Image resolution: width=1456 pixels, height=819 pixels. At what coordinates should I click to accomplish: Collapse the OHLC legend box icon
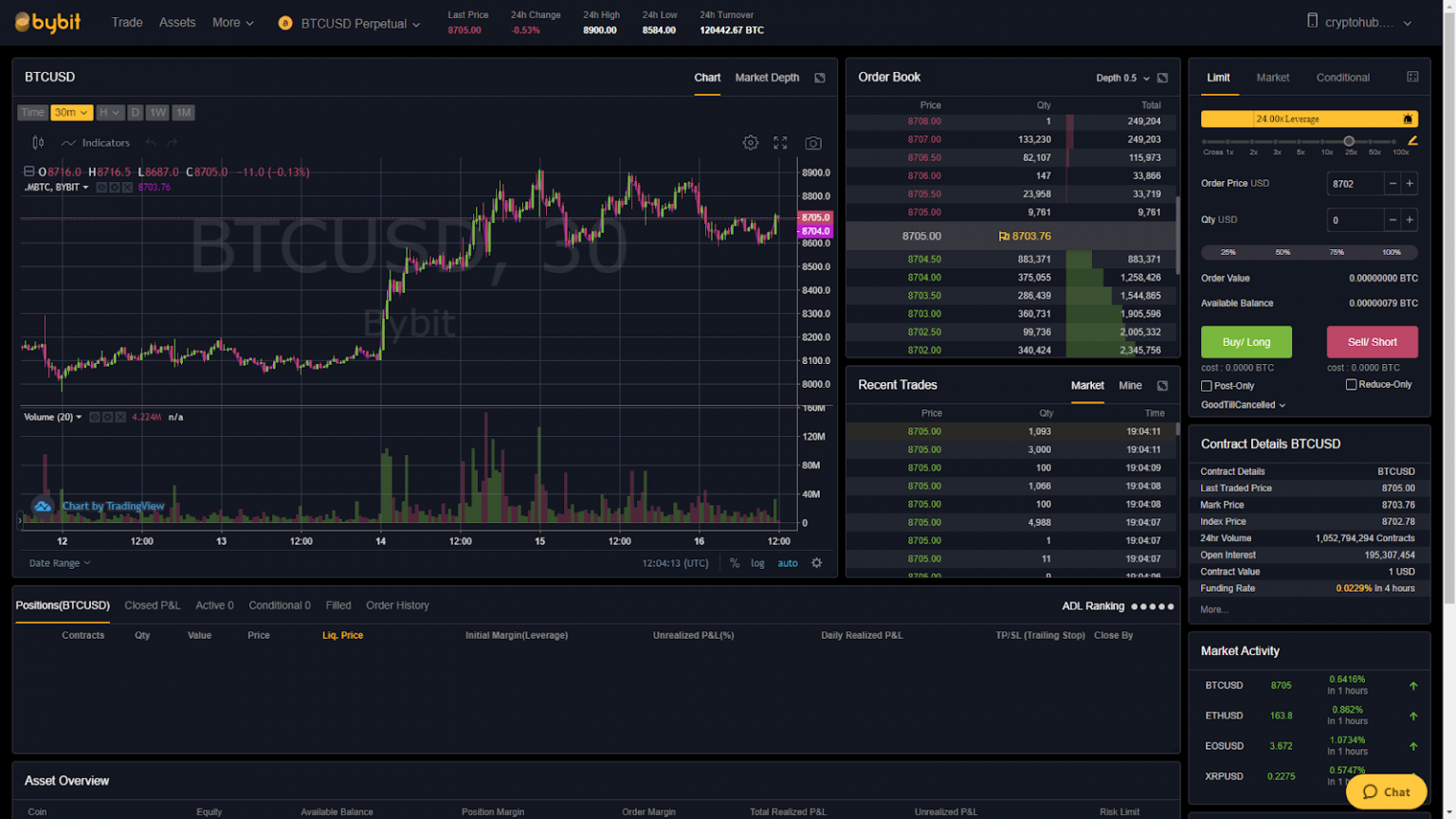click(28, 172)
